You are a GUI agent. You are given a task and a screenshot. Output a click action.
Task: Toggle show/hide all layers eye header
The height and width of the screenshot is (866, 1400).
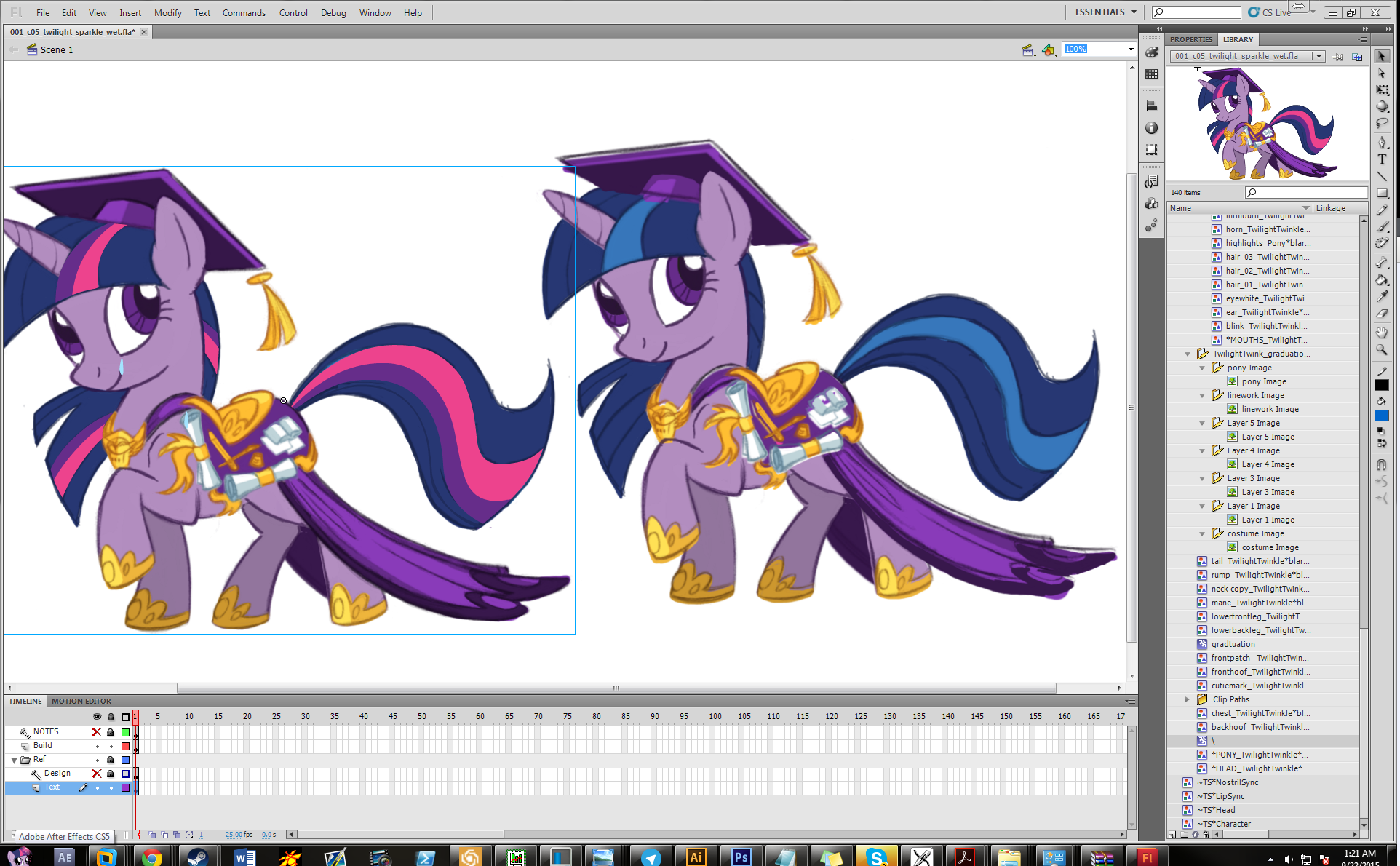[97, 717]
